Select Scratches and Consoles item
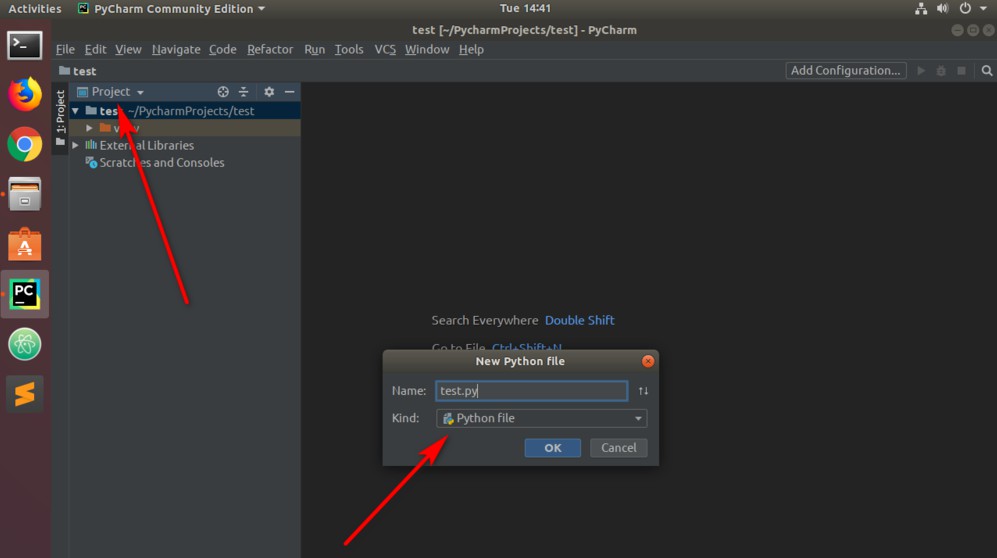997x558 pixels. point(162,163)
